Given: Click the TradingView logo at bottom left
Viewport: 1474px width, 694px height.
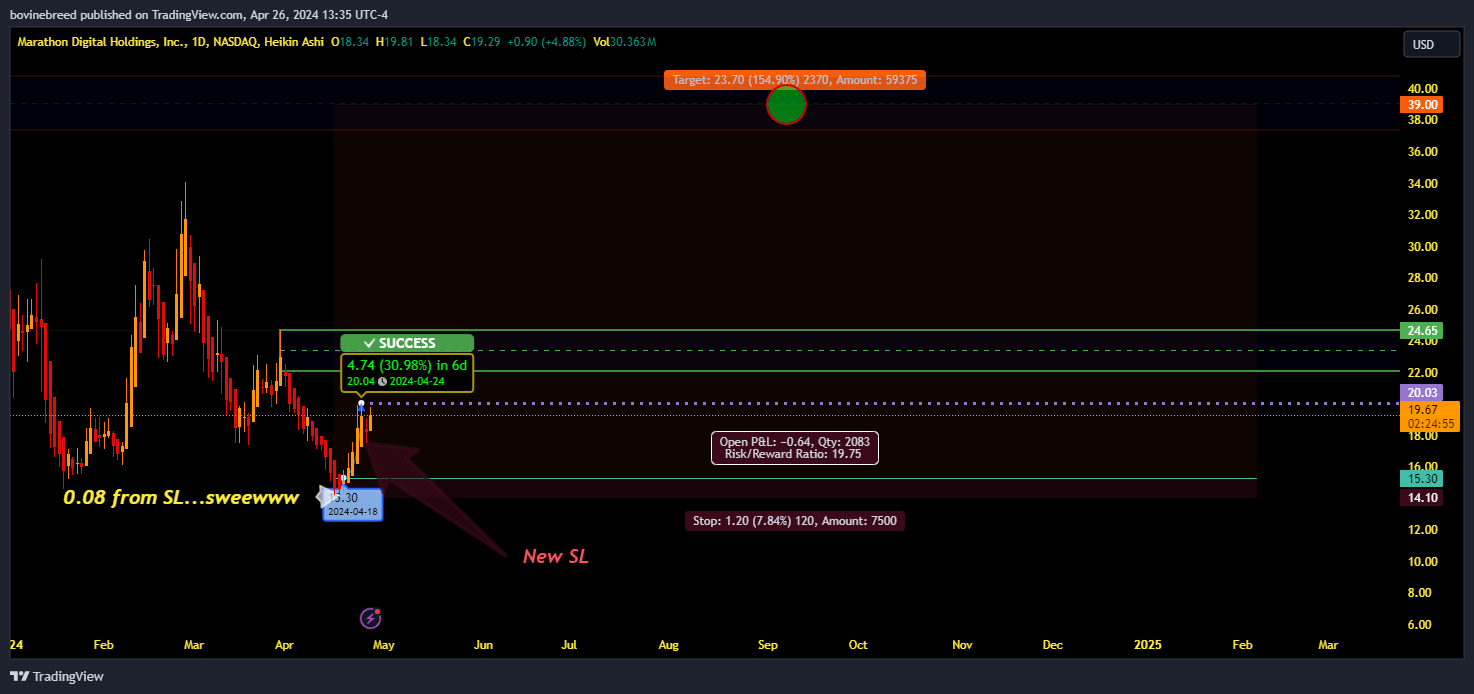Looking at the screenshot, I should pyautogui.click(x=57, y=676).
